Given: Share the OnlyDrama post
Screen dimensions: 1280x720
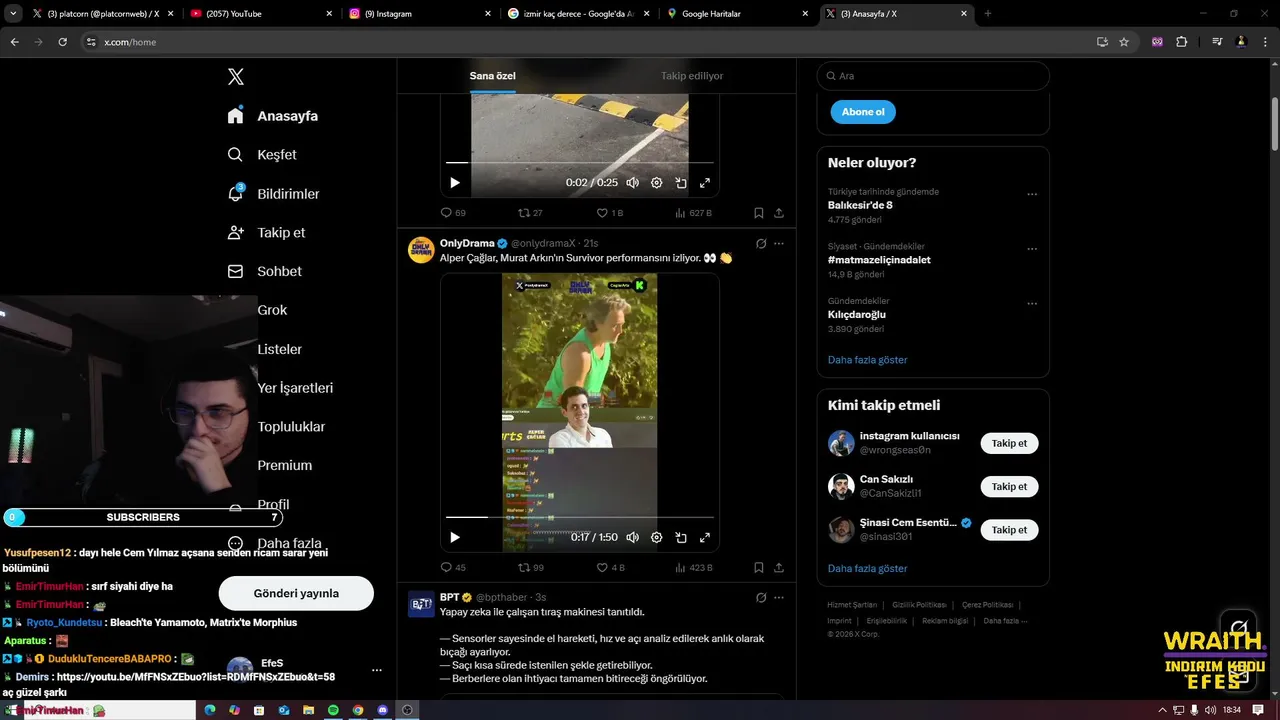Looking at the screenshot, I should (779, 567).
